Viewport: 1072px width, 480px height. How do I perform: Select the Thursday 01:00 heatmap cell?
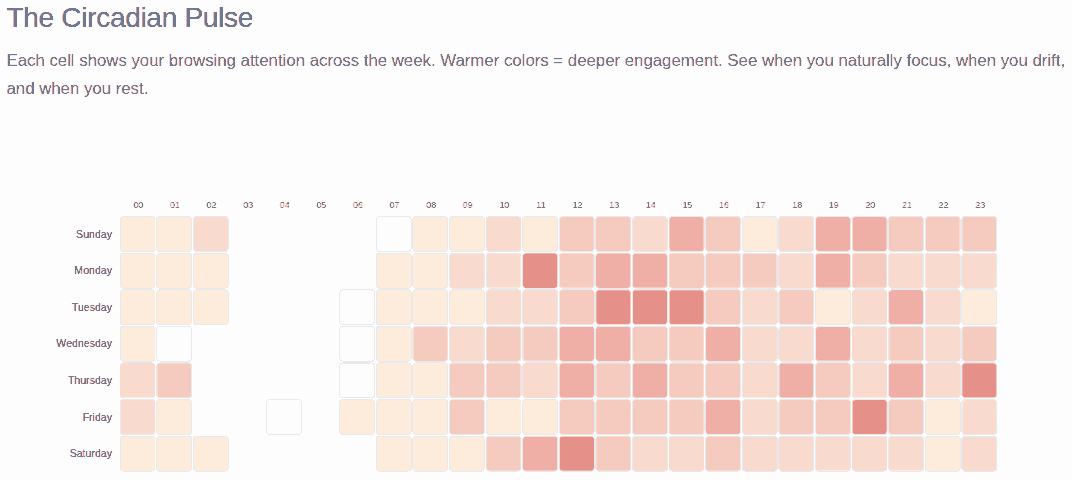(174, 380)
